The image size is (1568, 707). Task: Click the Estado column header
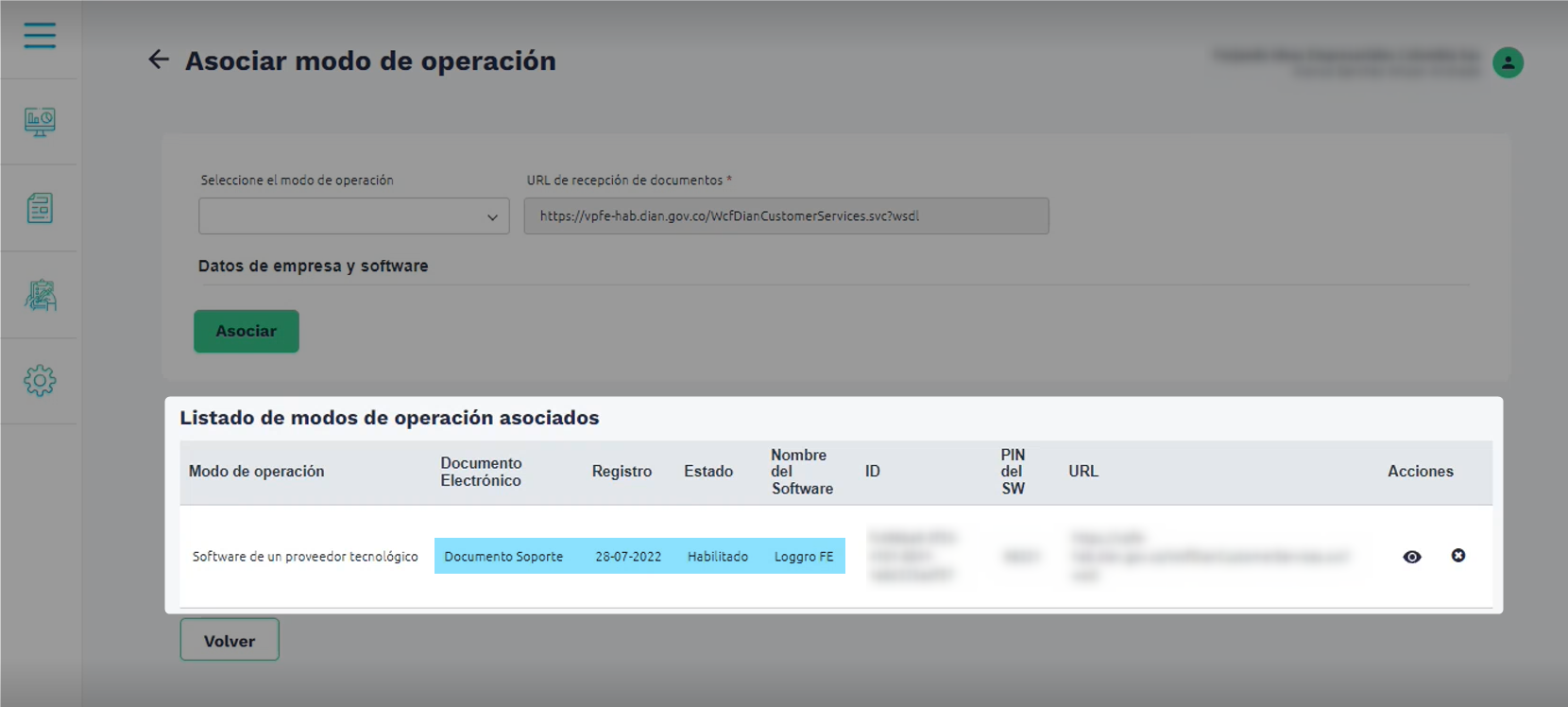(708, 472)
